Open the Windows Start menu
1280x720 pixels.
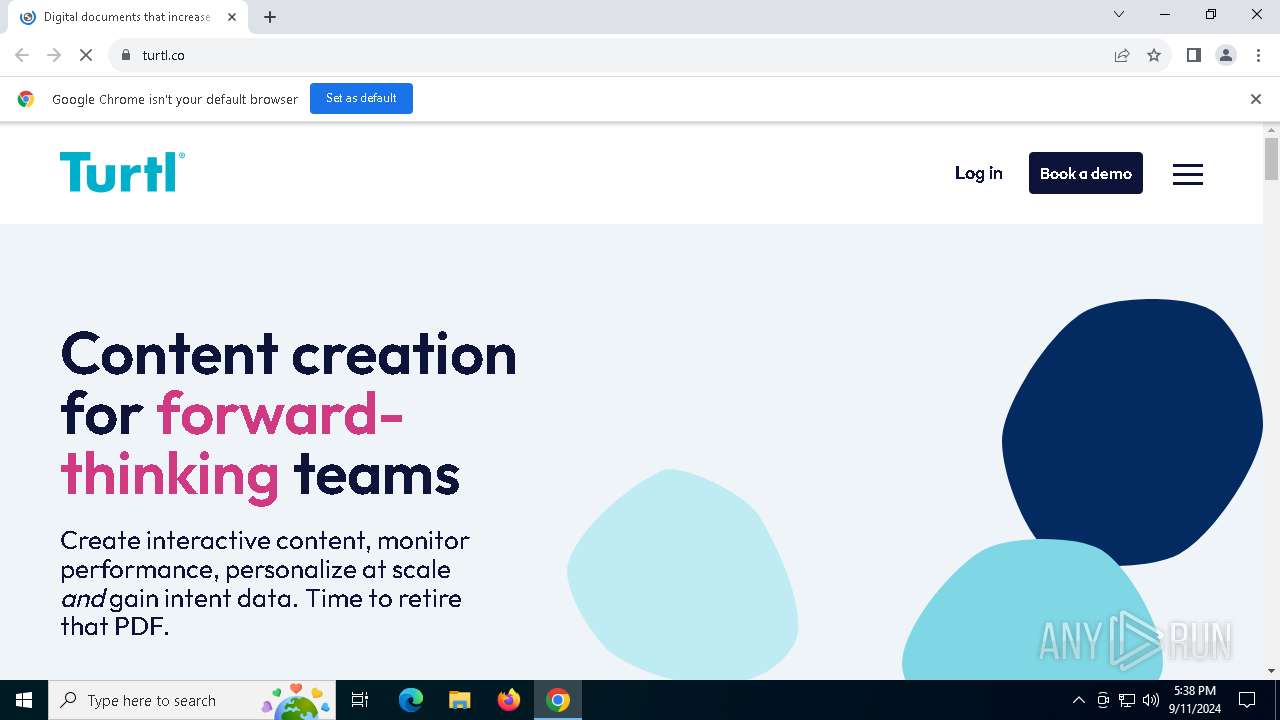click(x=24, y=700)
